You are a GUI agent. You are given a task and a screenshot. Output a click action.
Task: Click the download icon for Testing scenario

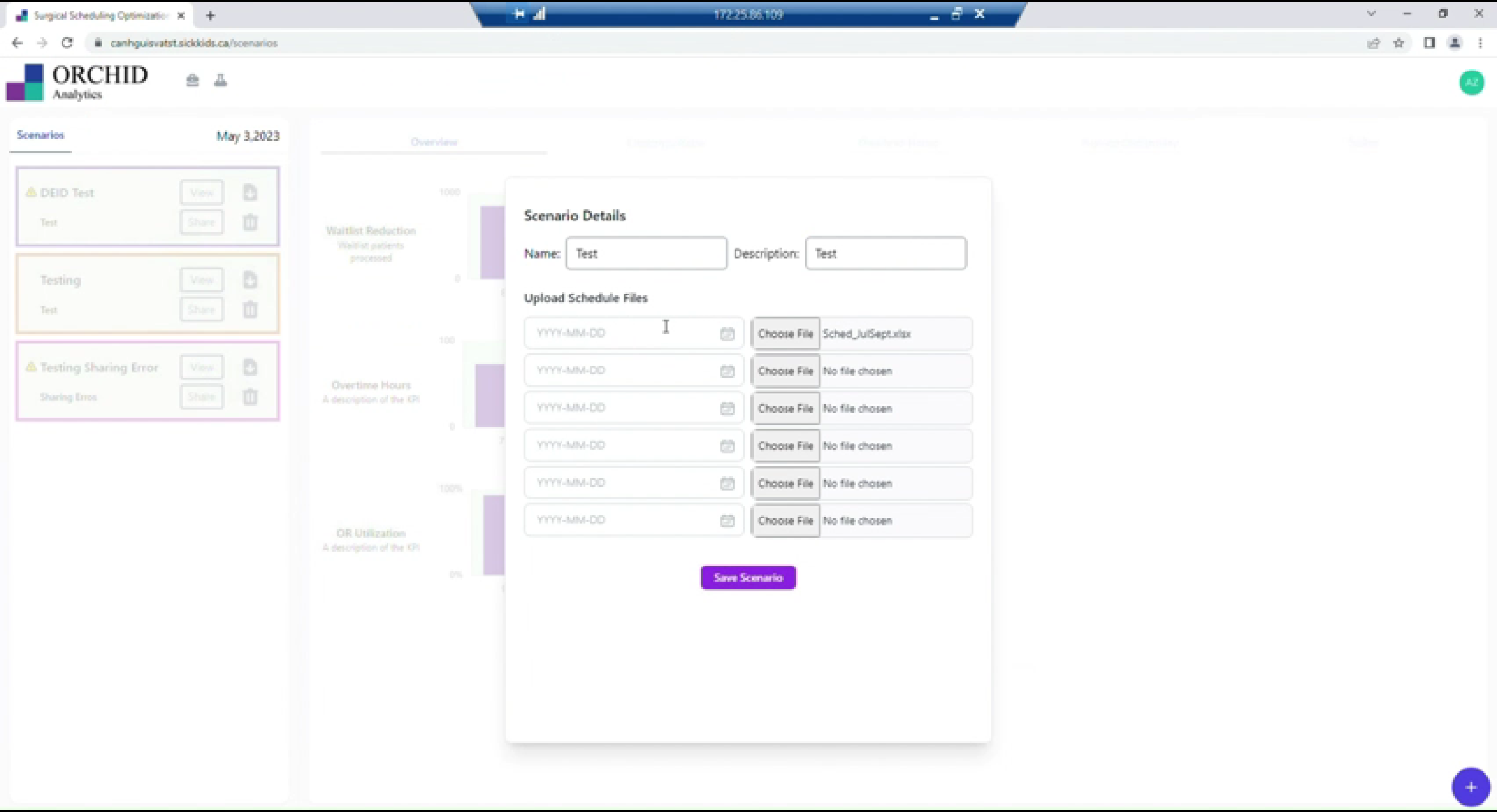pos(250,279)
